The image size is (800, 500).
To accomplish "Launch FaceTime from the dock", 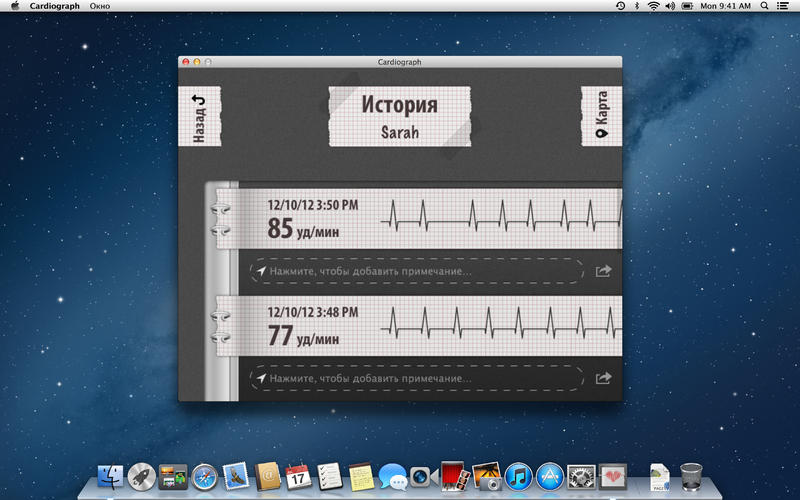I will pyautogui.click(x=423, y=477).
